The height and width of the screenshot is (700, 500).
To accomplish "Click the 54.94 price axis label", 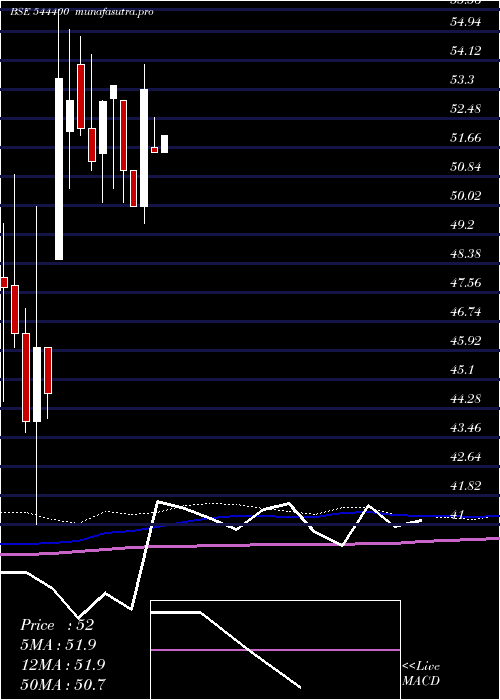I will [466, 21].
